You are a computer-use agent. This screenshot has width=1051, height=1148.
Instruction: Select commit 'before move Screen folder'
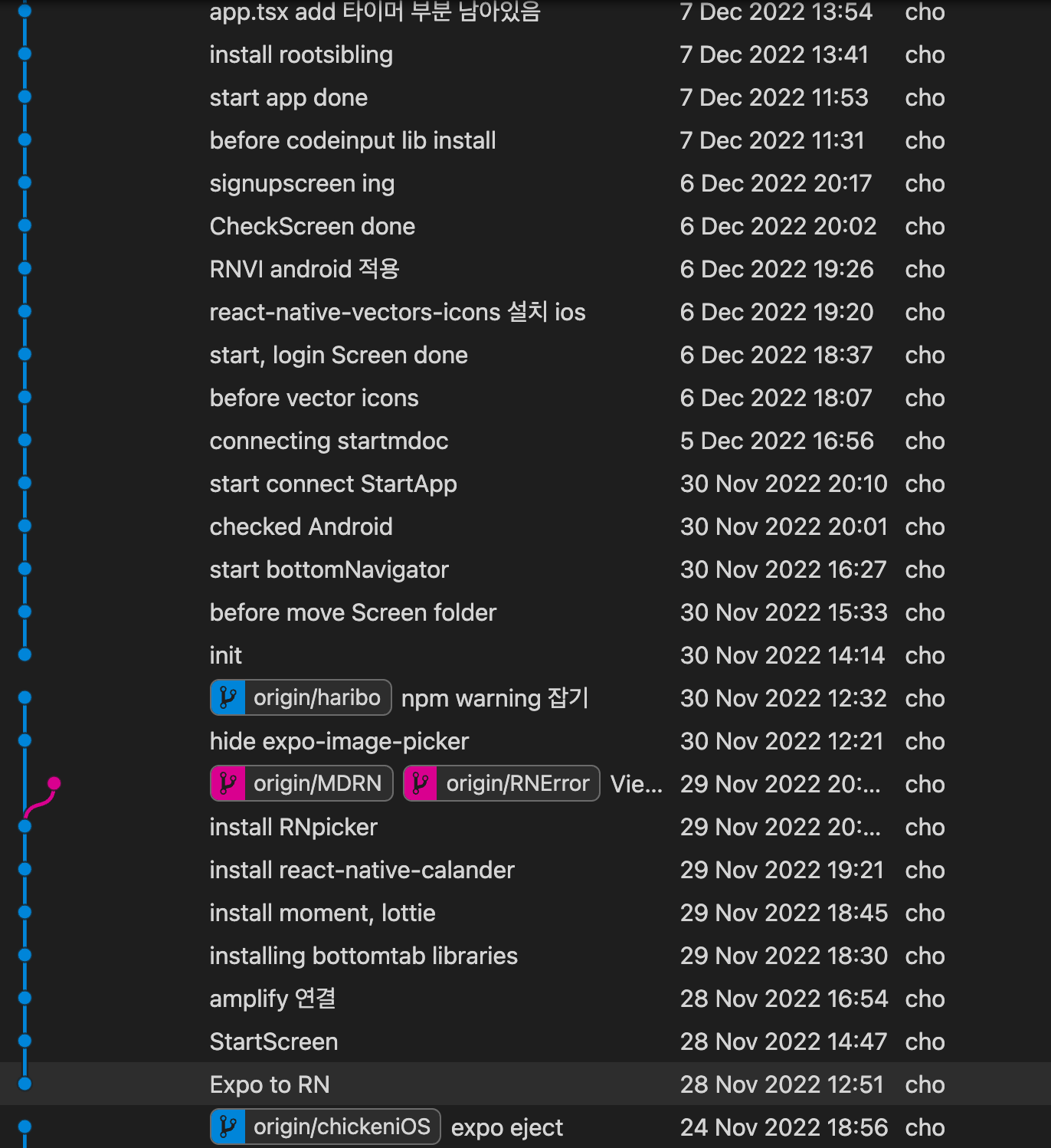click(353, 612)
